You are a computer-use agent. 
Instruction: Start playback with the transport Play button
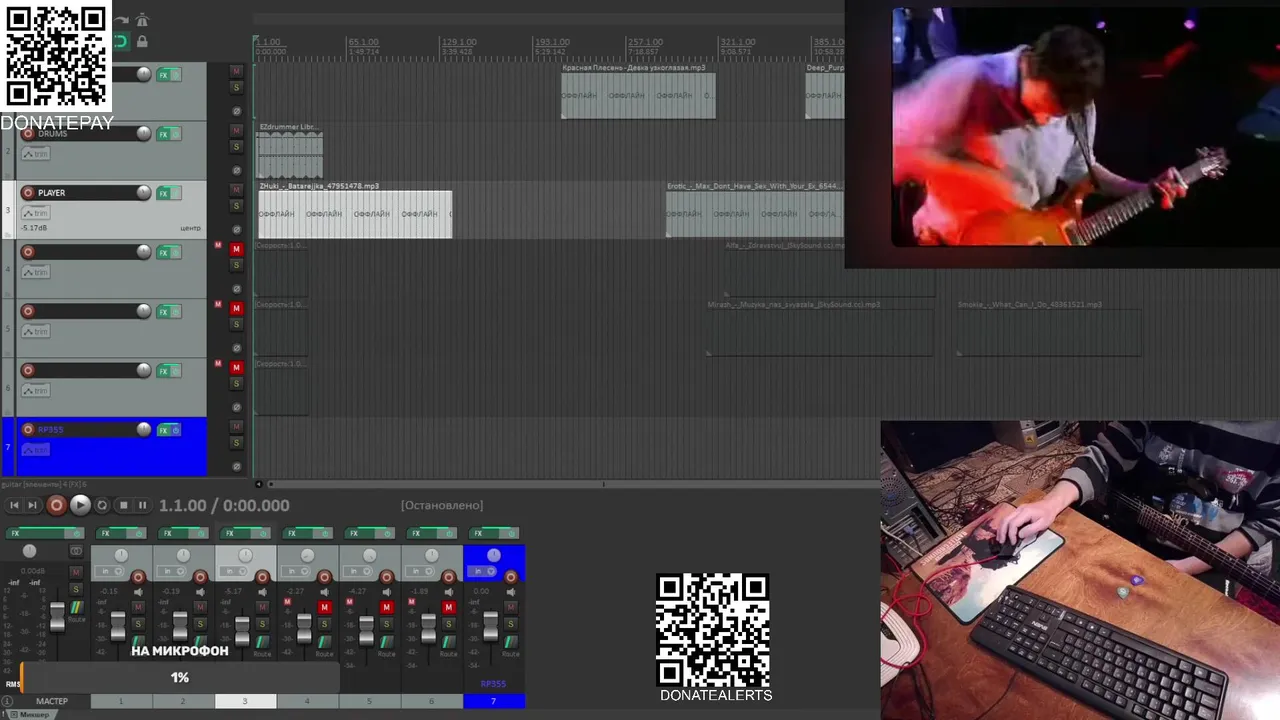(x=80, y=506)
